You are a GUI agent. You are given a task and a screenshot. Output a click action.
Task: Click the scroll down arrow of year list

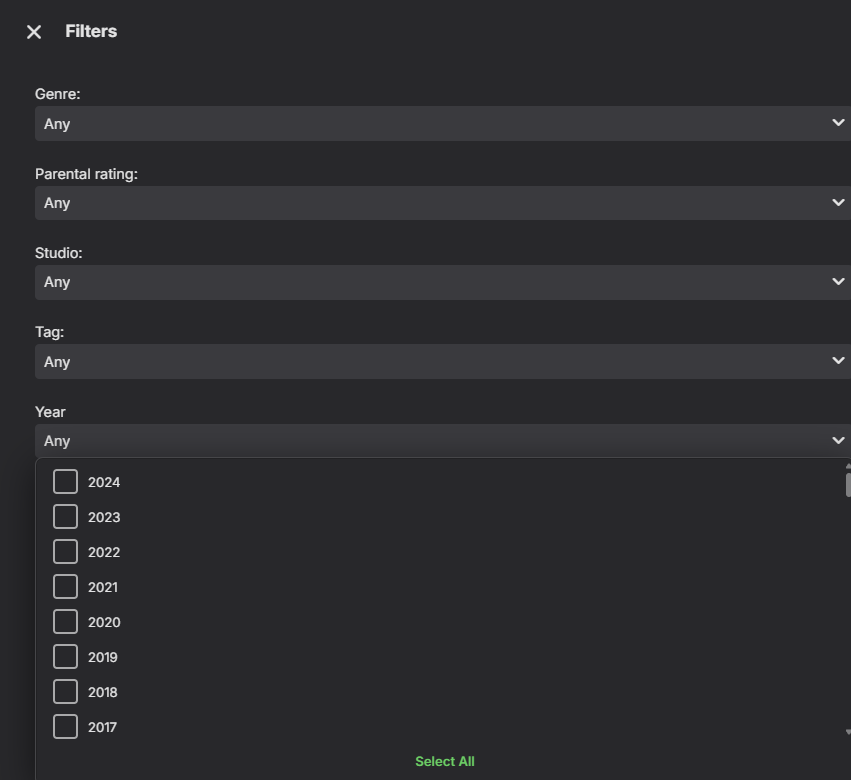click(848, 733)
